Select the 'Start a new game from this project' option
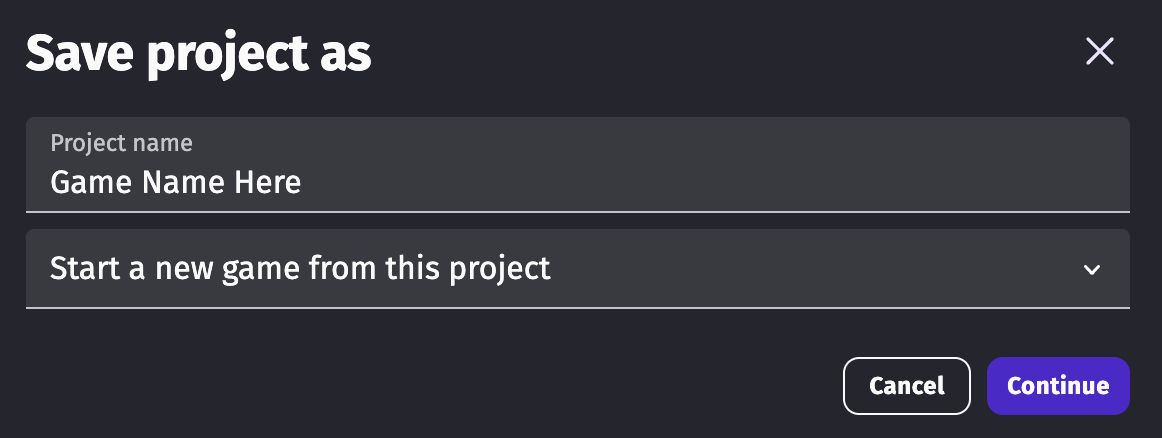The height and width of the screenshot is (438, 1162). coord(300,268)
